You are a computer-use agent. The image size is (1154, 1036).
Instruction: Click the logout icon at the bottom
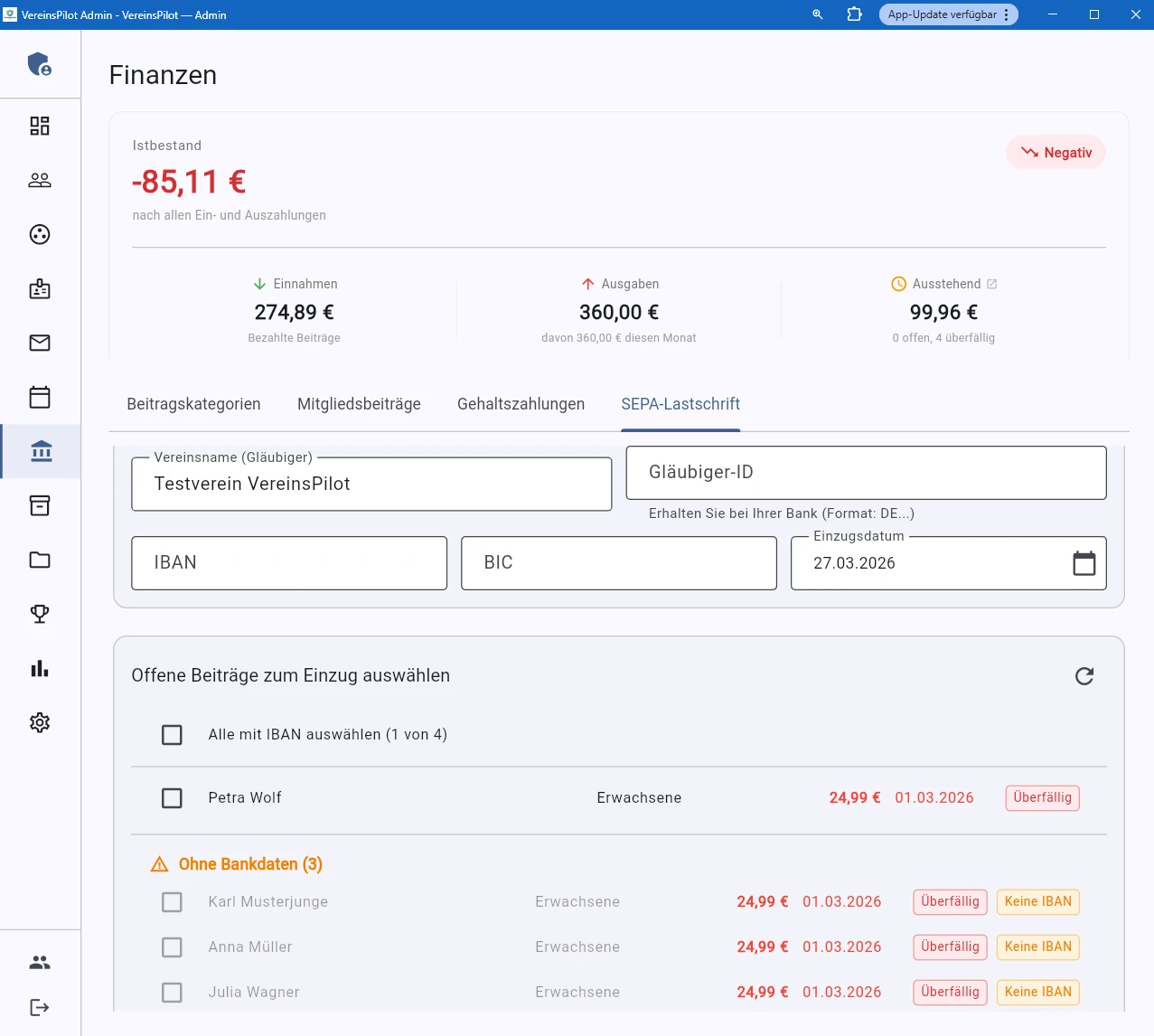point(39,1007)
